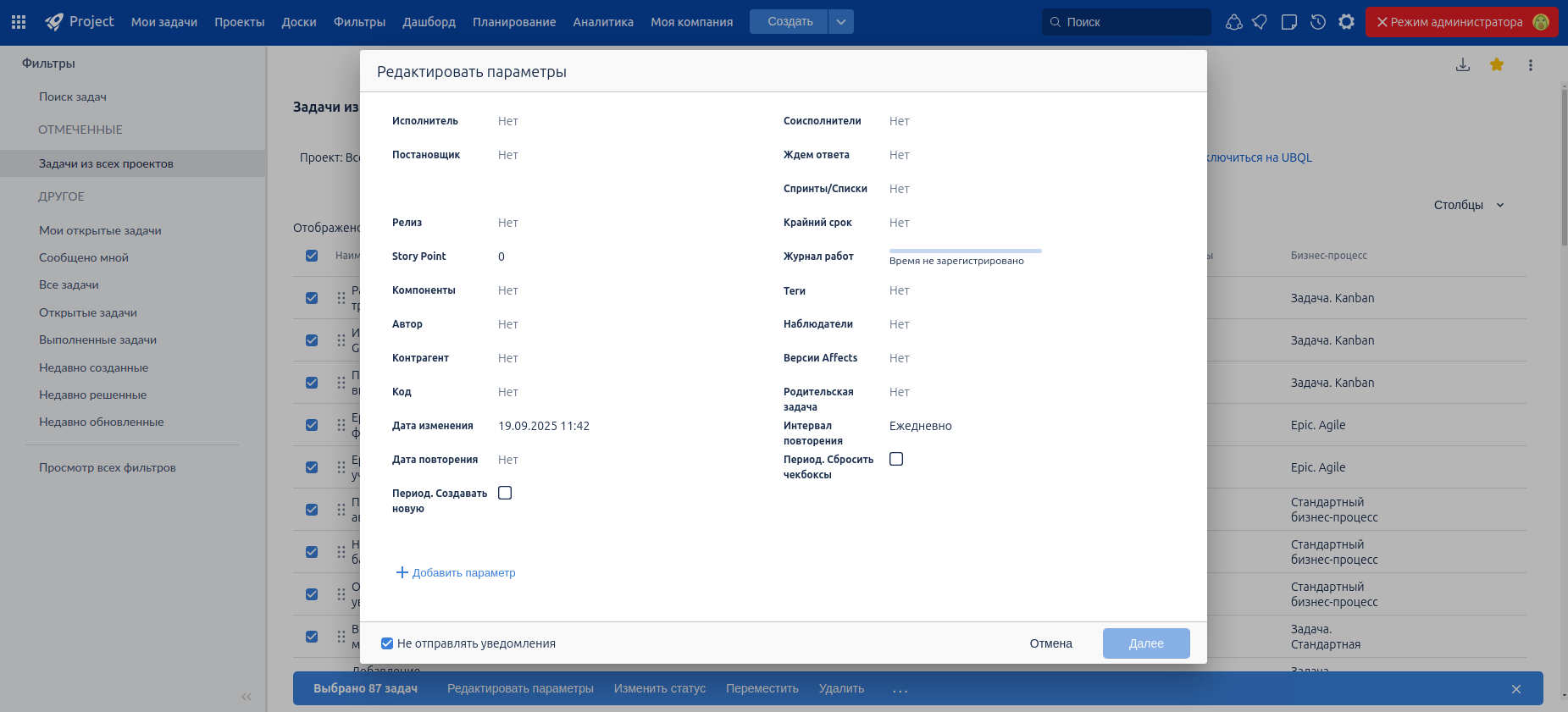Open the recent history clock icon

pyautogui.click(x=1318, y=22)
